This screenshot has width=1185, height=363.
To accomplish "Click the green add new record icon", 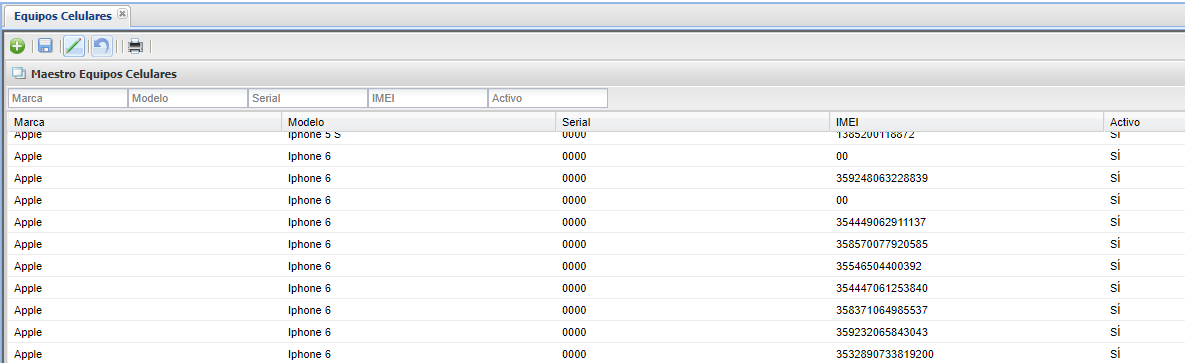I will point(17,46).
